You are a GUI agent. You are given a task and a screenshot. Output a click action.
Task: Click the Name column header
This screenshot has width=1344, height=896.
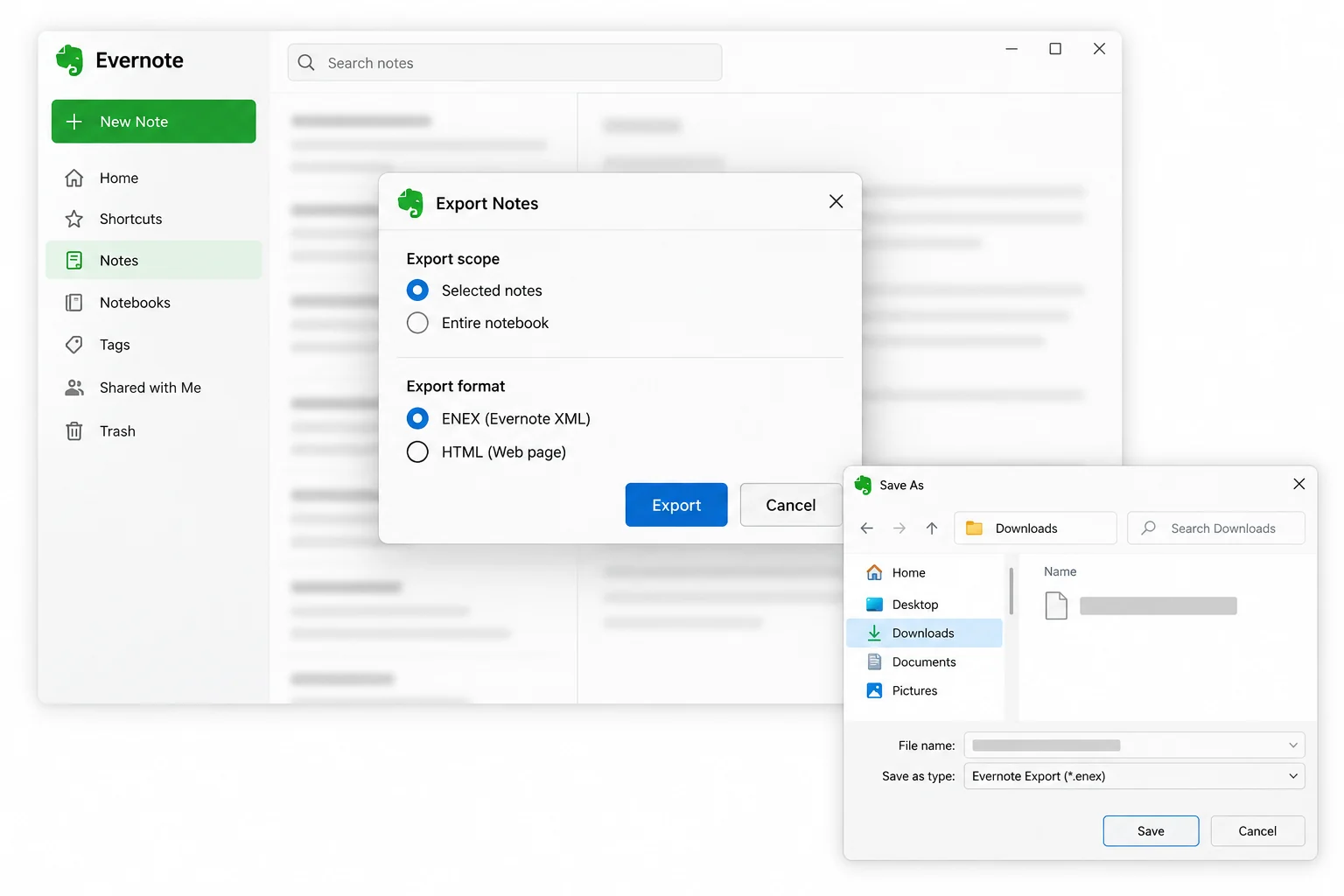[x=1060, y=571]
